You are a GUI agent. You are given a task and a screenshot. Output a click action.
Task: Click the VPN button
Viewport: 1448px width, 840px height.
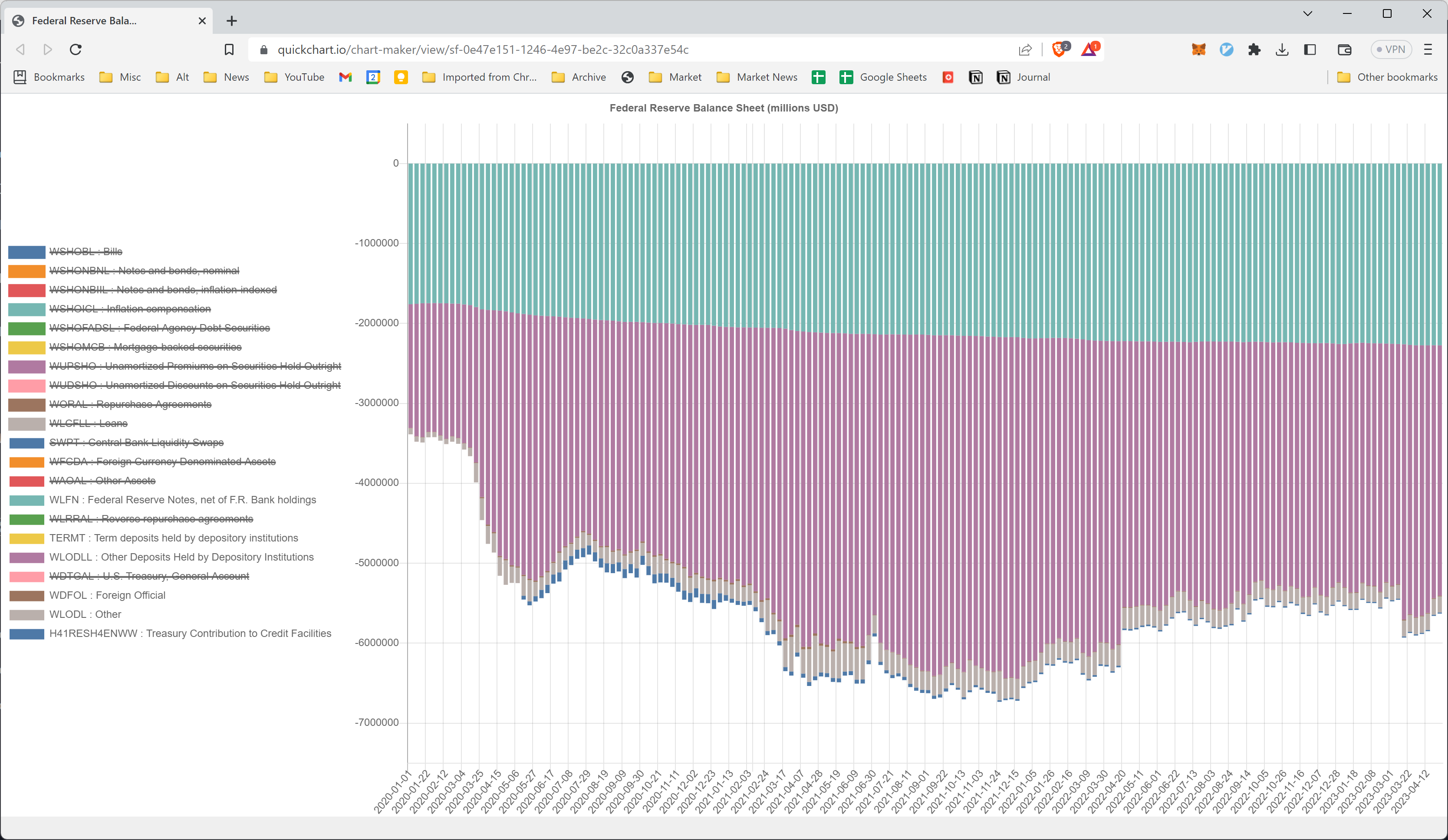[x=1391, y=49]
